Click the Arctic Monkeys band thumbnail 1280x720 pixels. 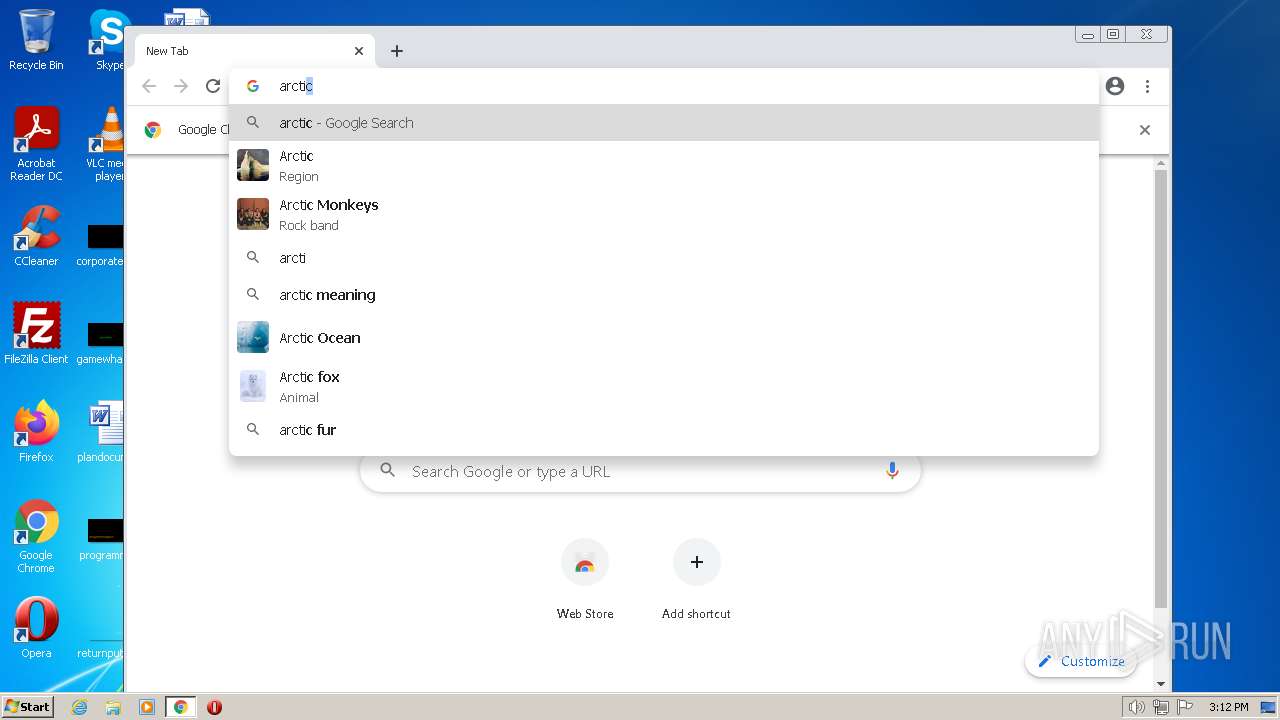(253, 214)
